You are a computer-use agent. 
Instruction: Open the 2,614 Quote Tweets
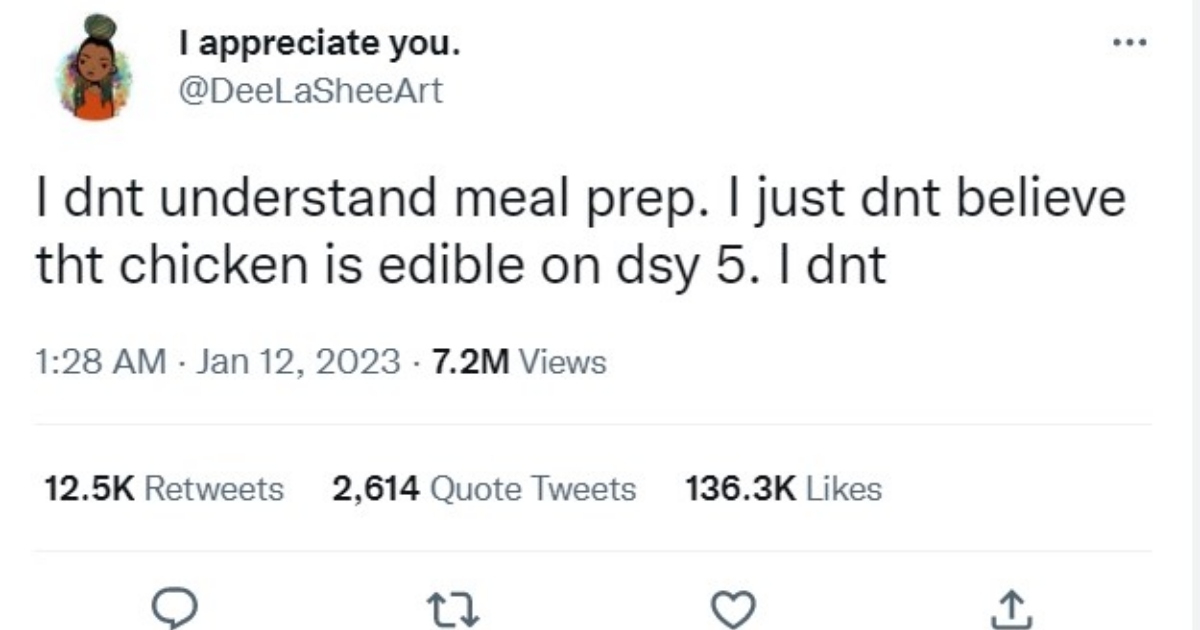tap(481, 488)
